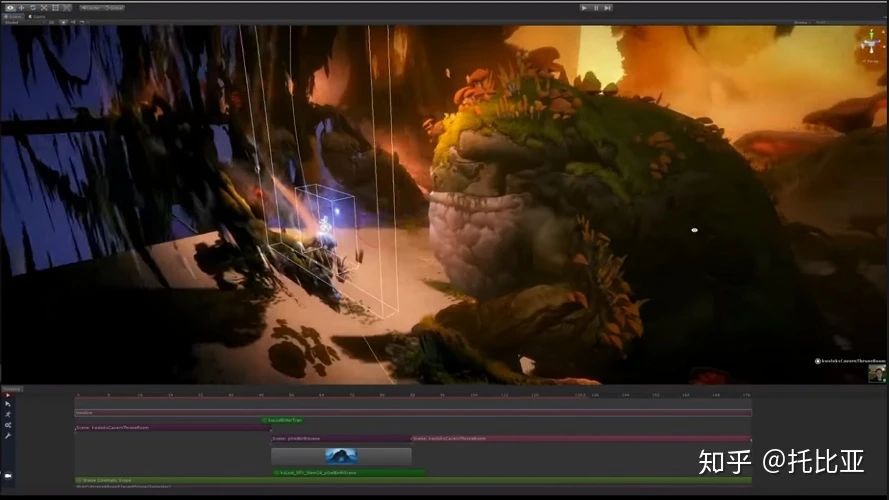The width and height of the screenshot is (889, 500).
Task: Select the pink Scene clip on the right
Action: tap(582, 438)
